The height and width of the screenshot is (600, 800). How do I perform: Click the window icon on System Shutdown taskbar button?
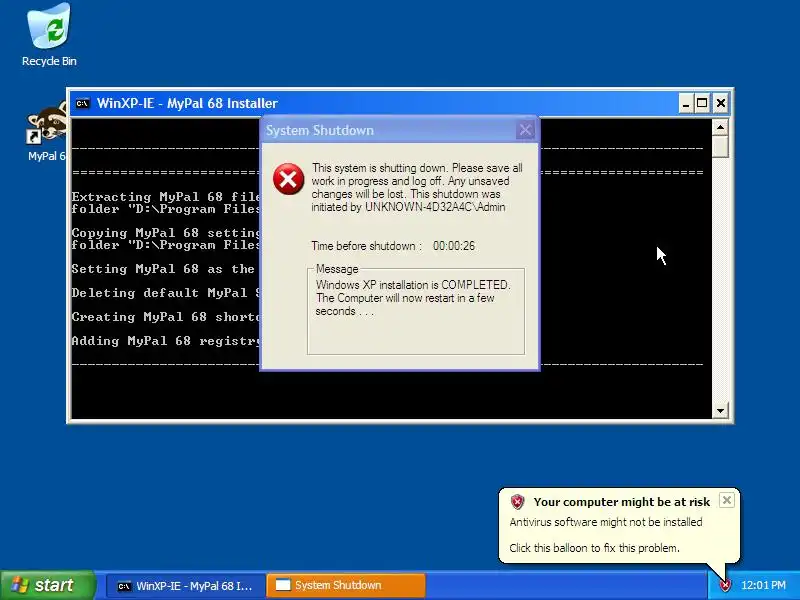pos(283,585)
